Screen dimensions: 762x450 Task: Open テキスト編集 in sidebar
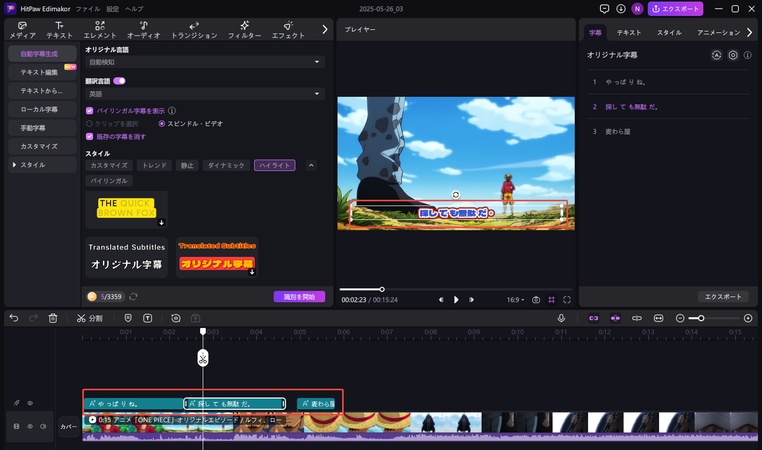tap(42, 72)
